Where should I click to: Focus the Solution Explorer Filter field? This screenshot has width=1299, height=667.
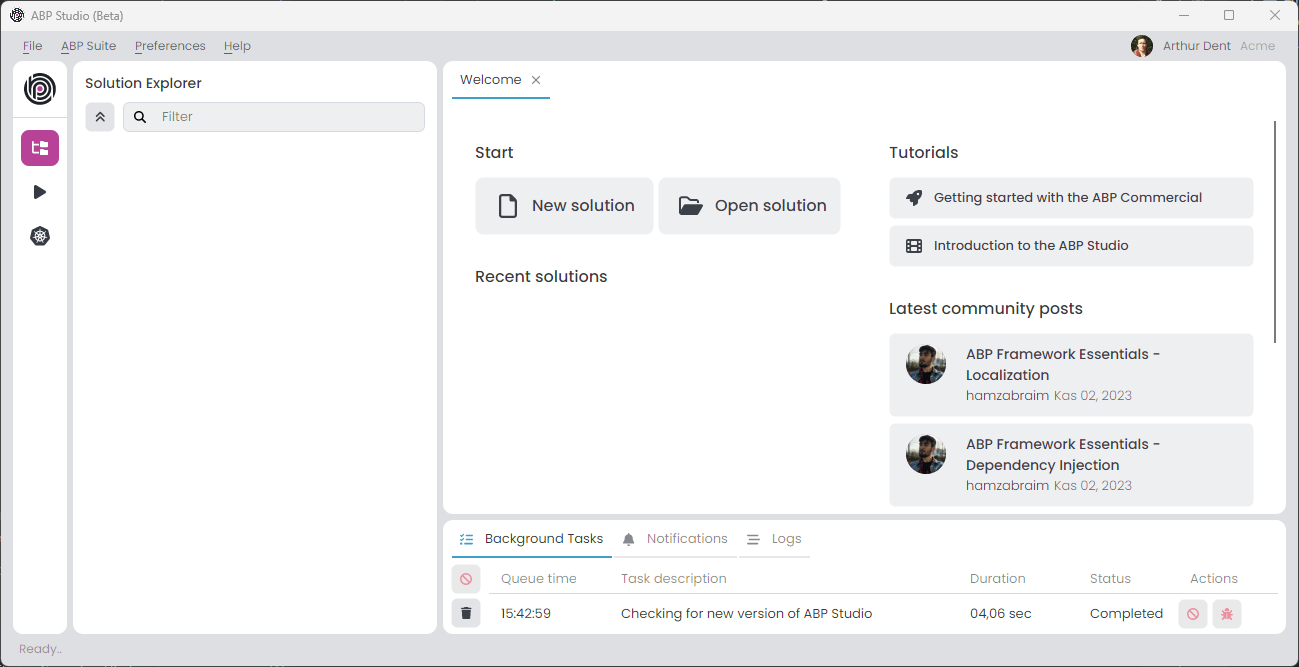pyautogui.click(x=274, y=117)
